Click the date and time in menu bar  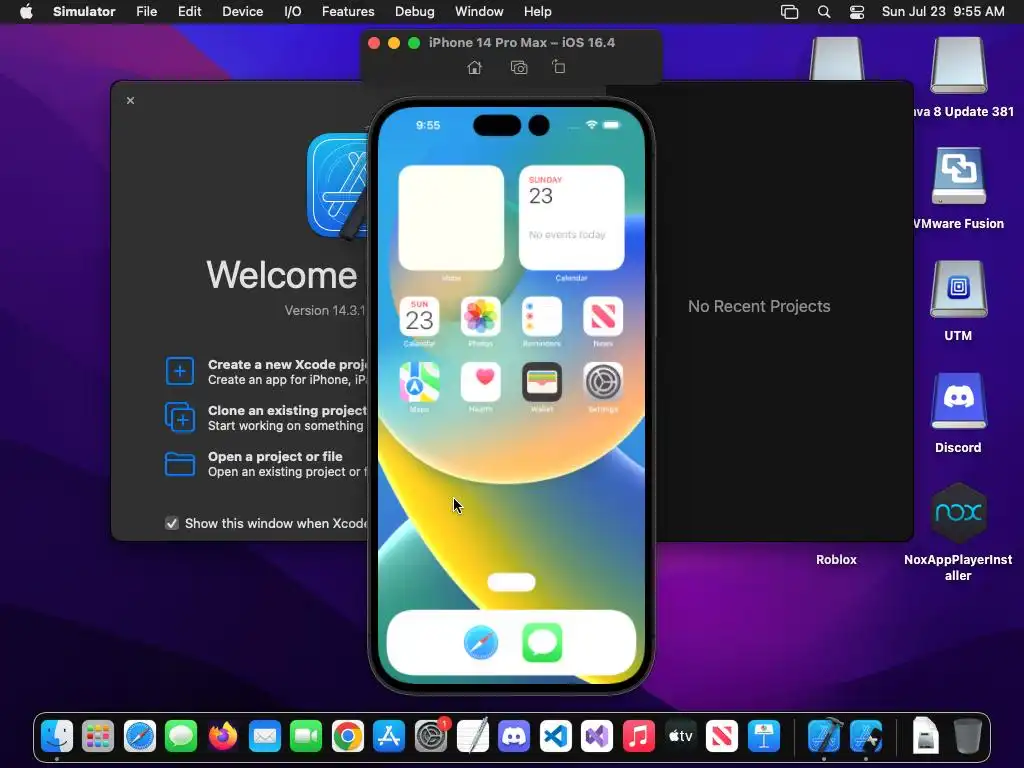click(x=943, y=12)
